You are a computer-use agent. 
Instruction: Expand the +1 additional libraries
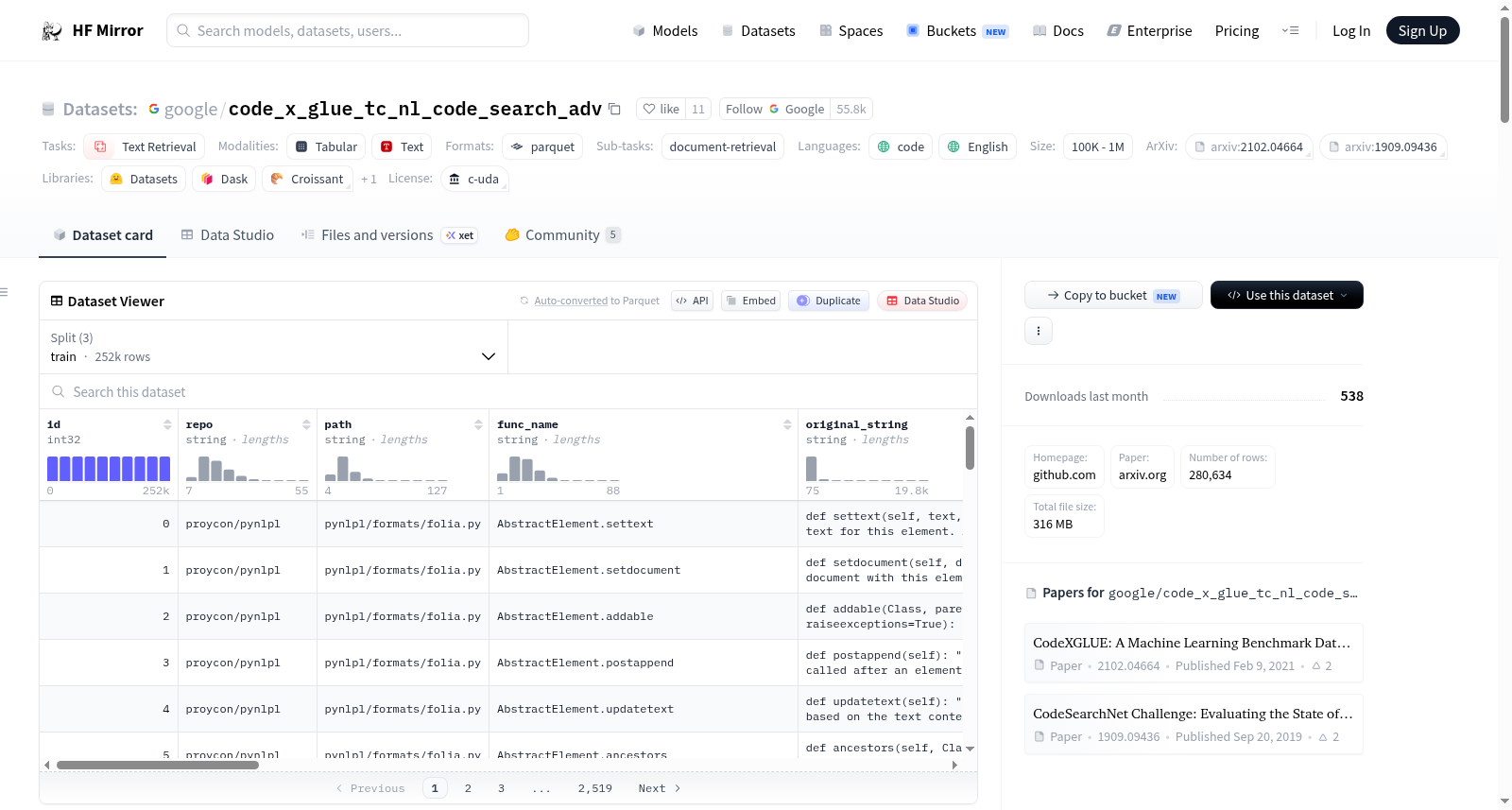point(369,179)
